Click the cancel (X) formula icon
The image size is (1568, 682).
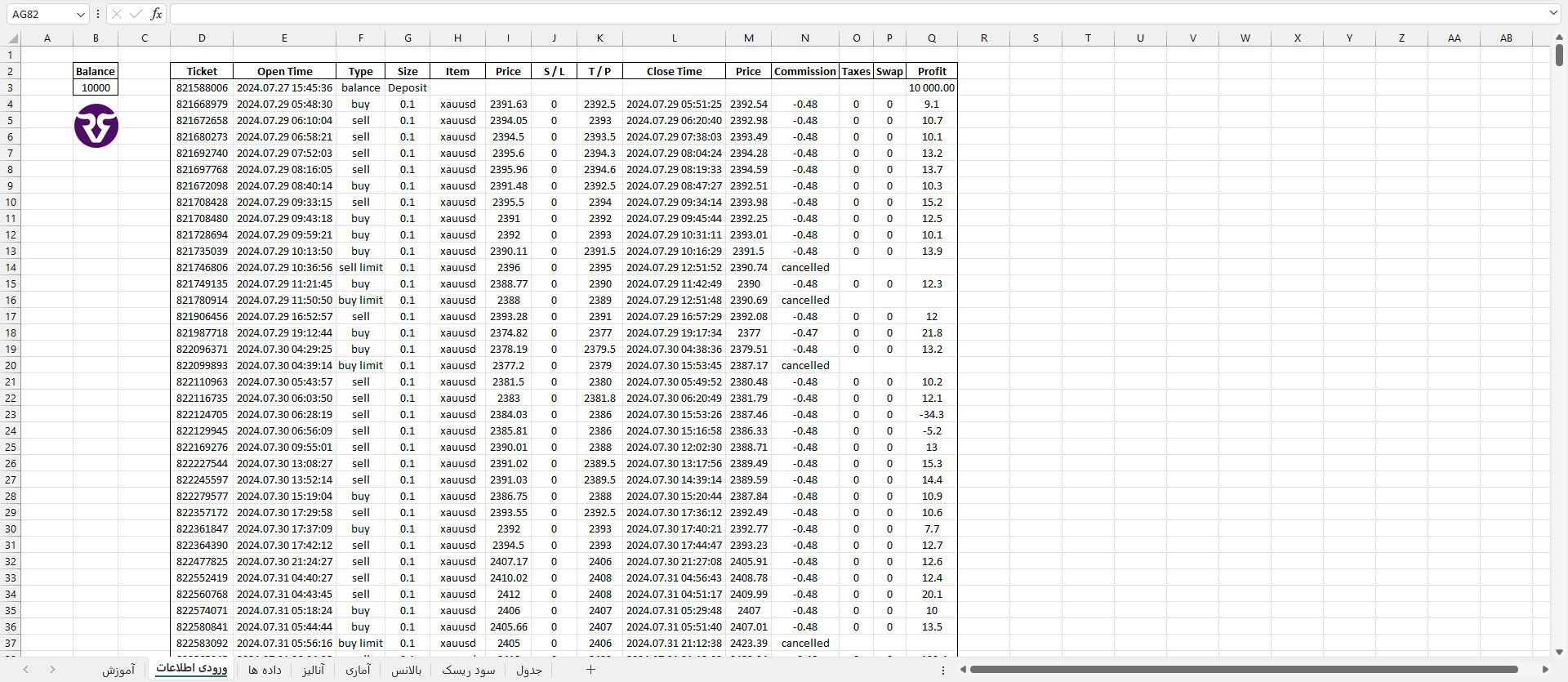point(117,14)
